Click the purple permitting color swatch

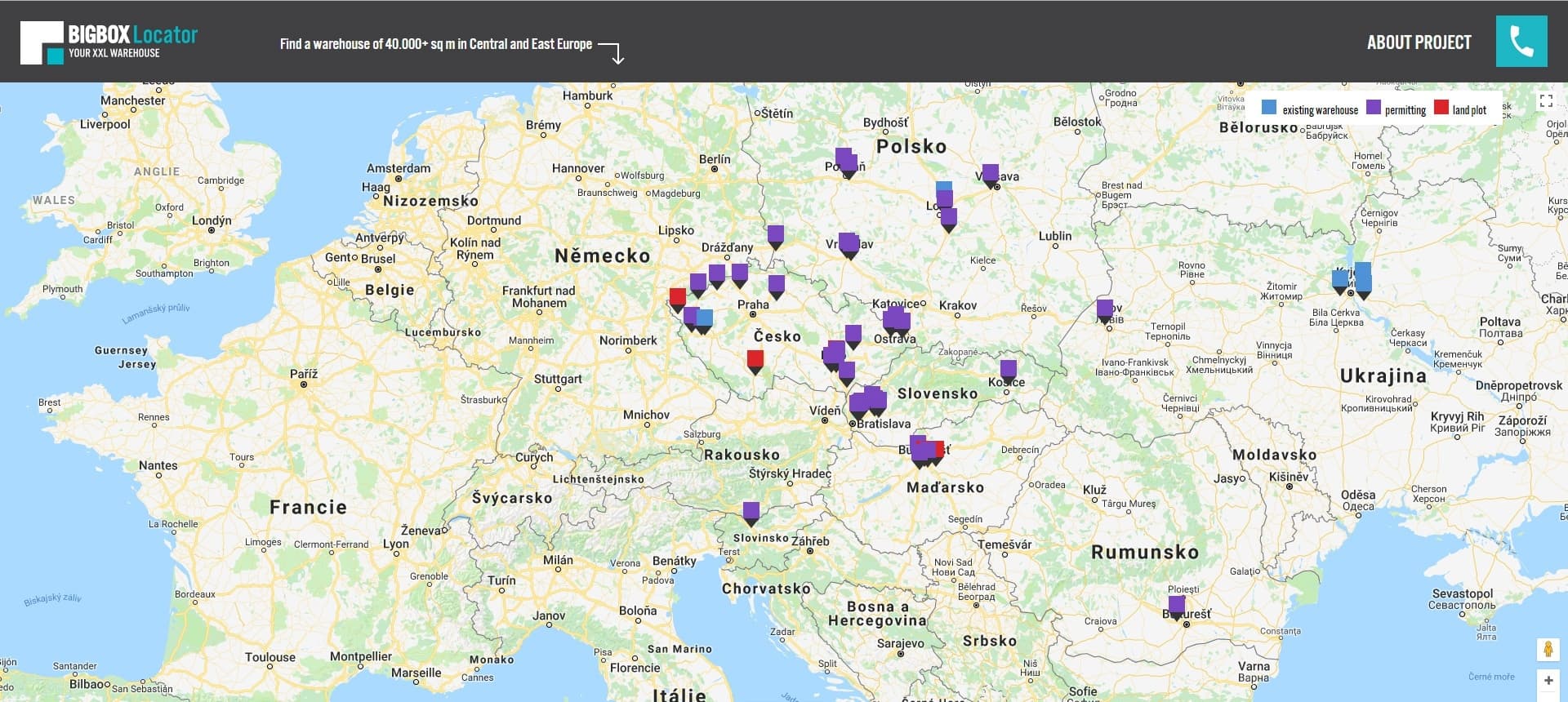(x=1374, y=108)
